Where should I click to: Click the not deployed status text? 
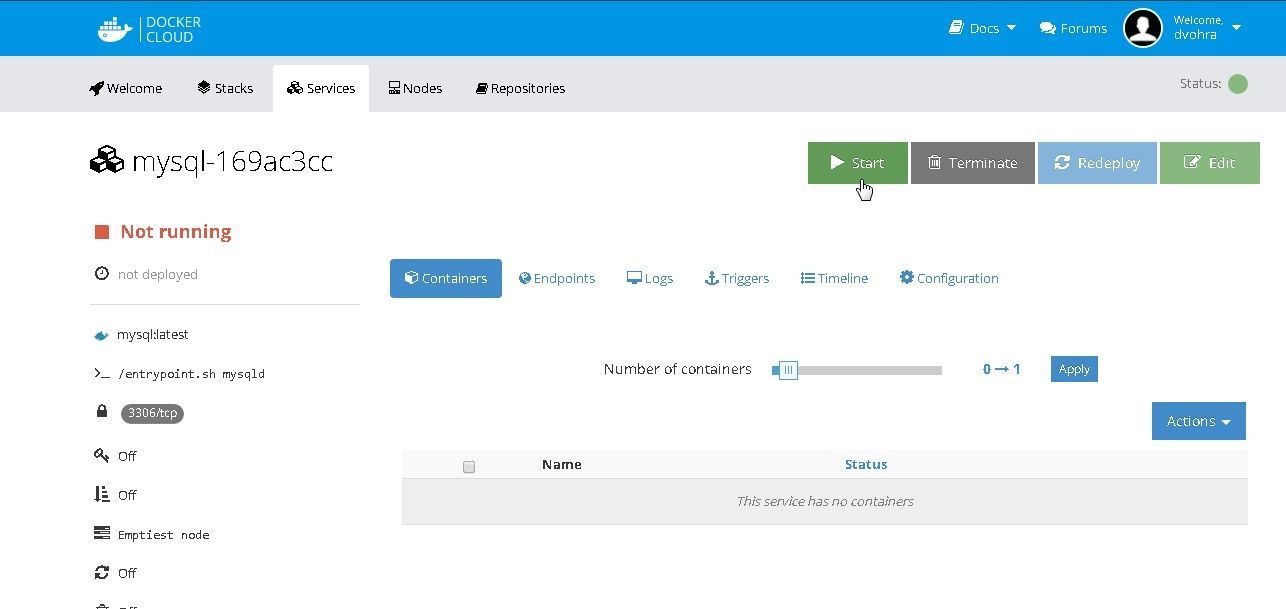[x=158, y=274]
